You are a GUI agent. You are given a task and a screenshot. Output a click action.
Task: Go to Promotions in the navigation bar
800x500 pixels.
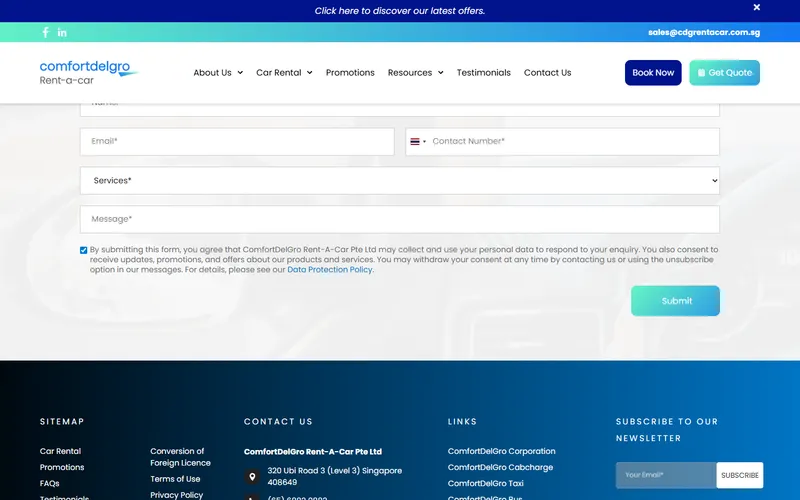pos(350,72)
